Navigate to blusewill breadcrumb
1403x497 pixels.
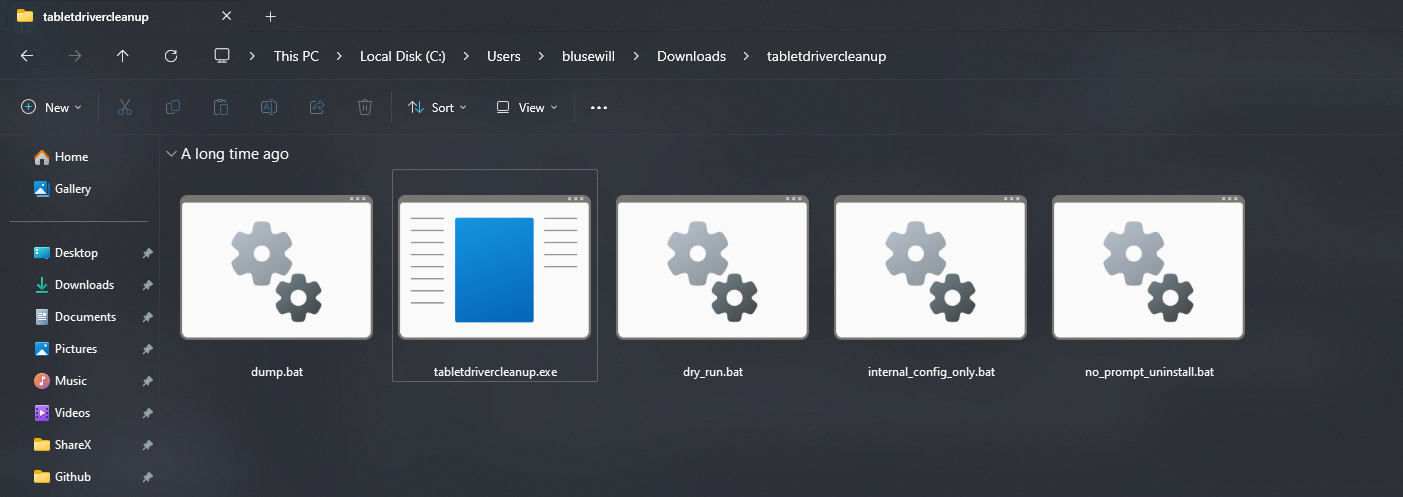point(589,56)
